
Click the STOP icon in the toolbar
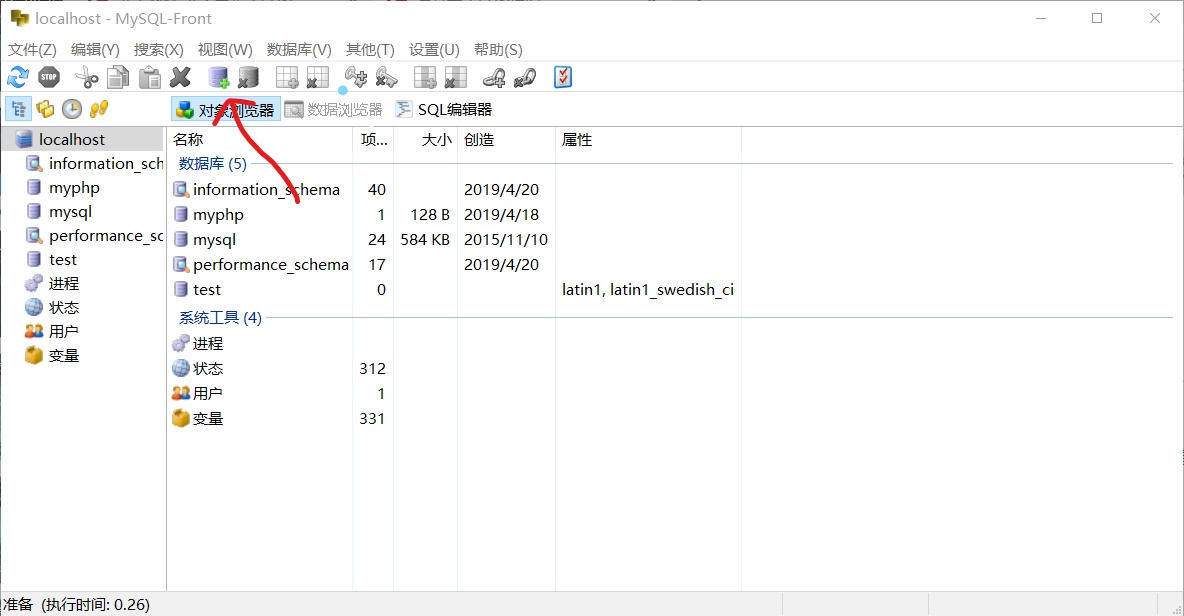[49, 77]
